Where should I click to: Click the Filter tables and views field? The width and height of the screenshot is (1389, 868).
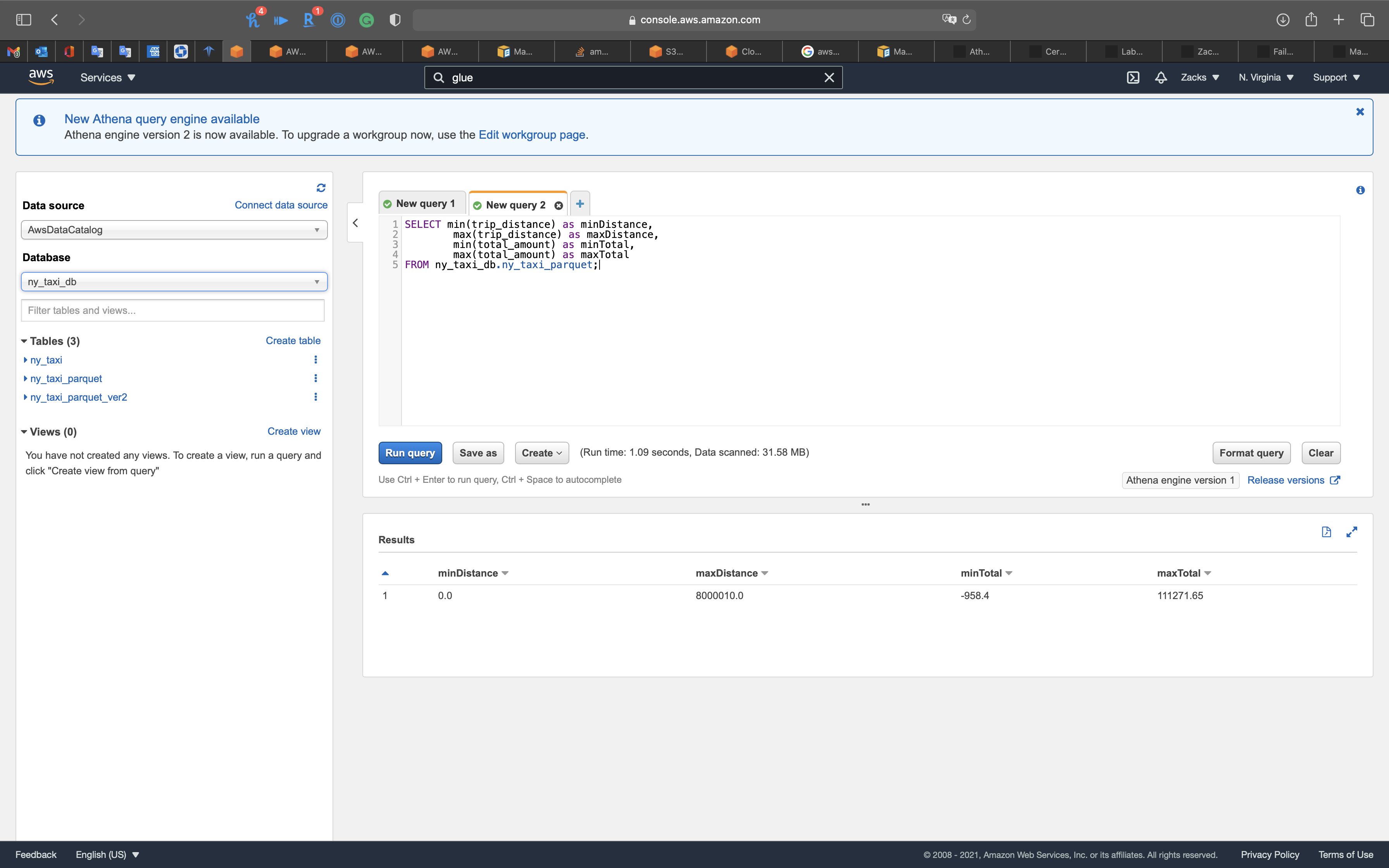(173, 310)
